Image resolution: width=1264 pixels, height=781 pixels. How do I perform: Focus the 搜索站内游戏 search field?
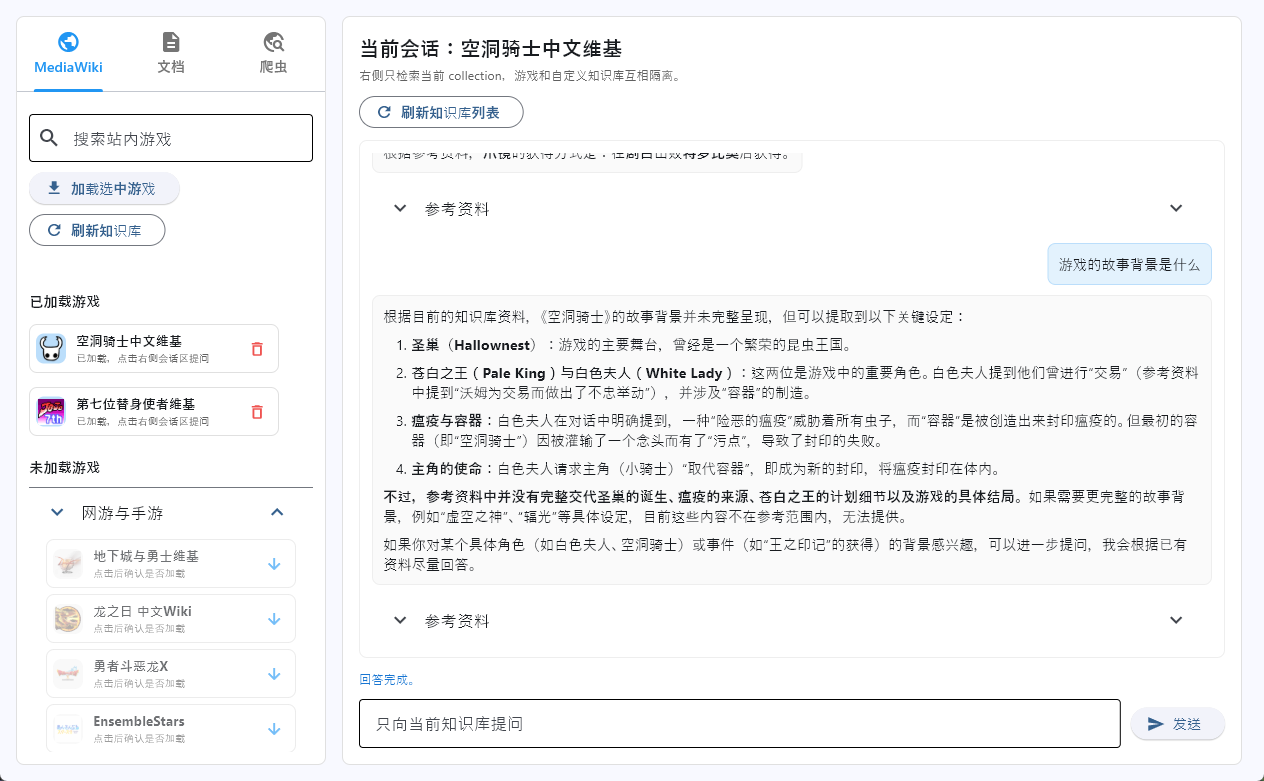[x=171, y=138]
